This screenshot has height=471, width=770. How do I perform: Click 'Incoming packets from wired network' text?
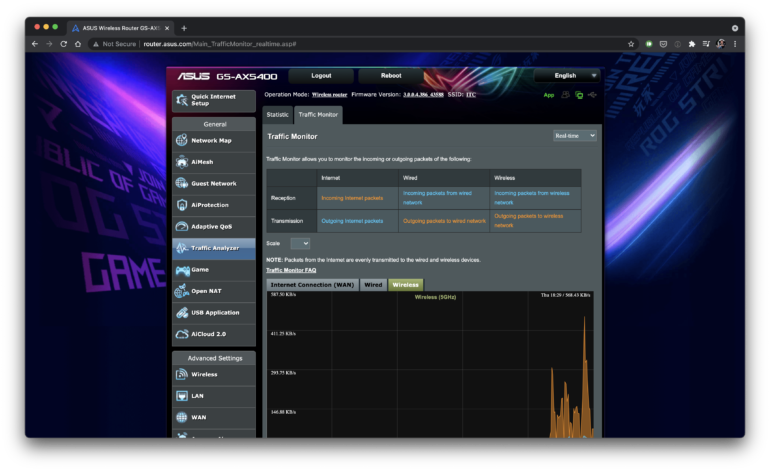437,198
